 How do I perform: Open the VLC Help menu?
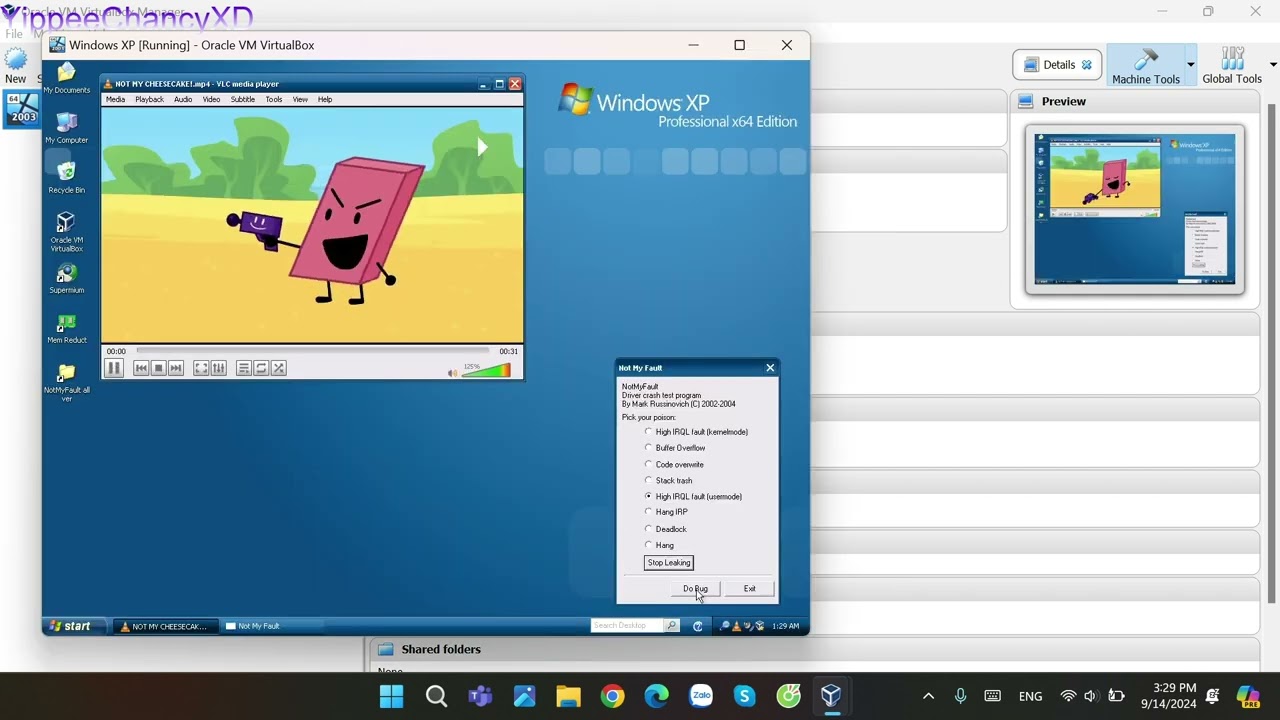tap(325, 100)
